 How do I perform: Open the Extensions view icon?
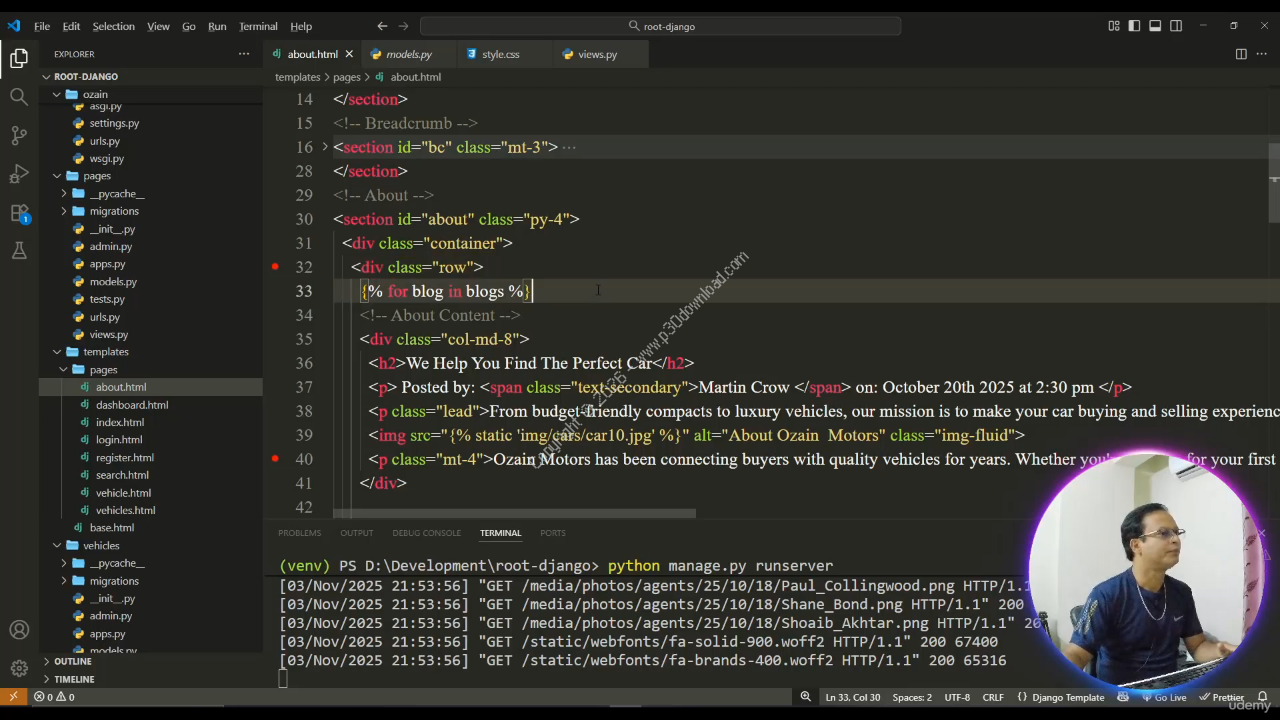tap(19, 213)
